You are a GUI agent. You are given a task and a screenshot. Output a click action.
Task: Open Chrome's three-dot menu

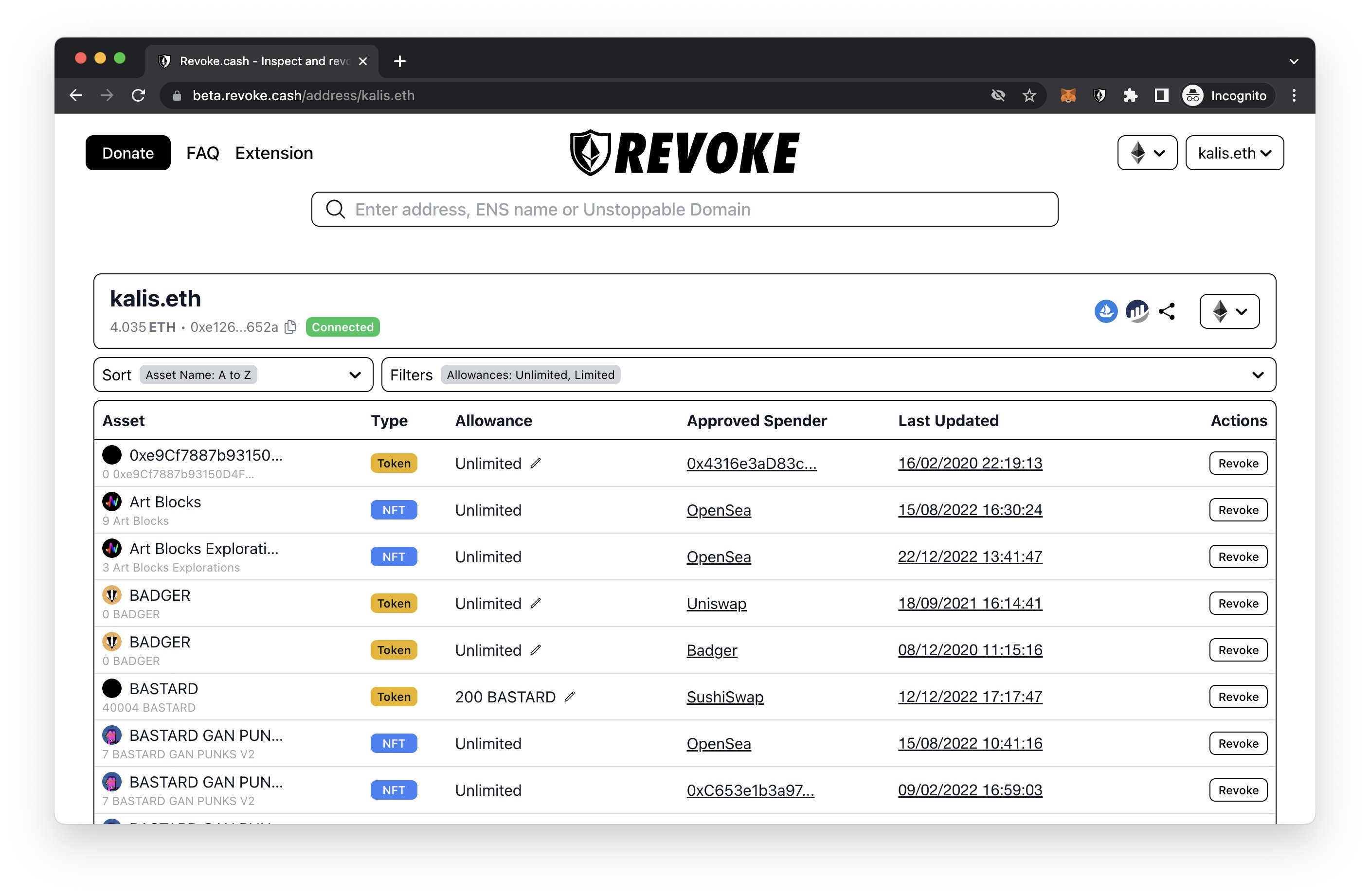[x=1294, y=95]
